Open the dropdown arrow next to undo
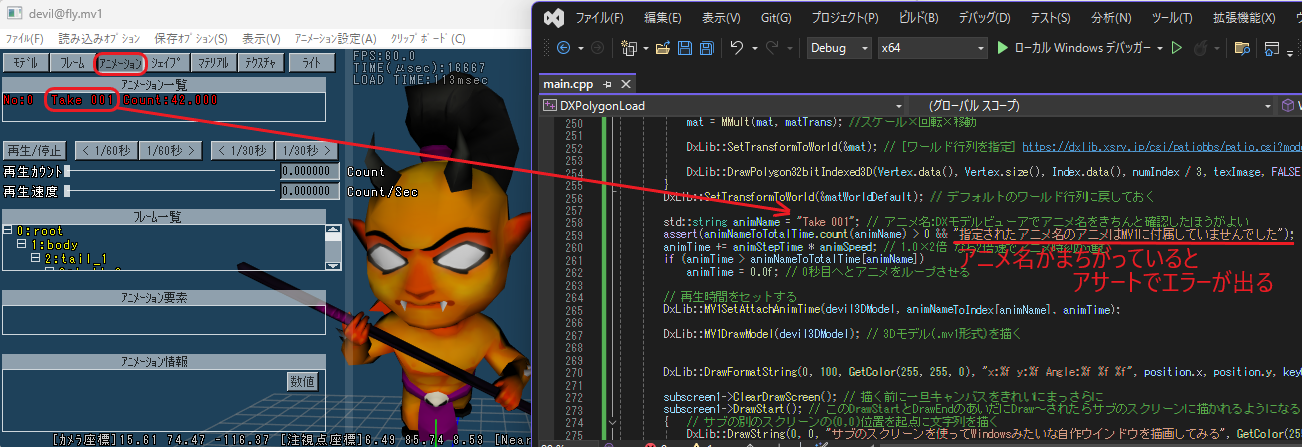This screenshot has height=447, width=1302. click(753, 48)
